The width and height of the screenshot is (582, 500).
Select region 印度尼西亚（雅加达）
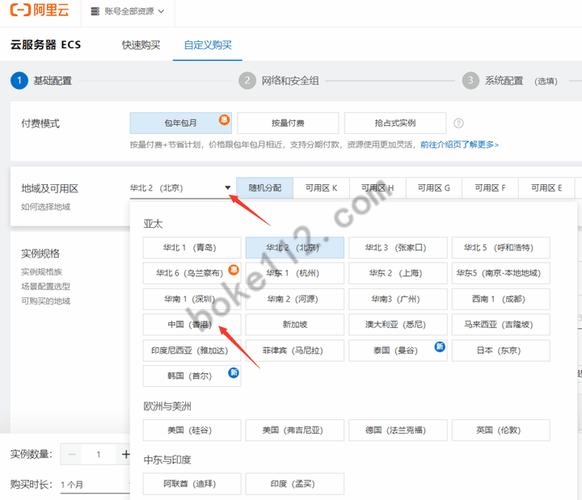(192, 350)
